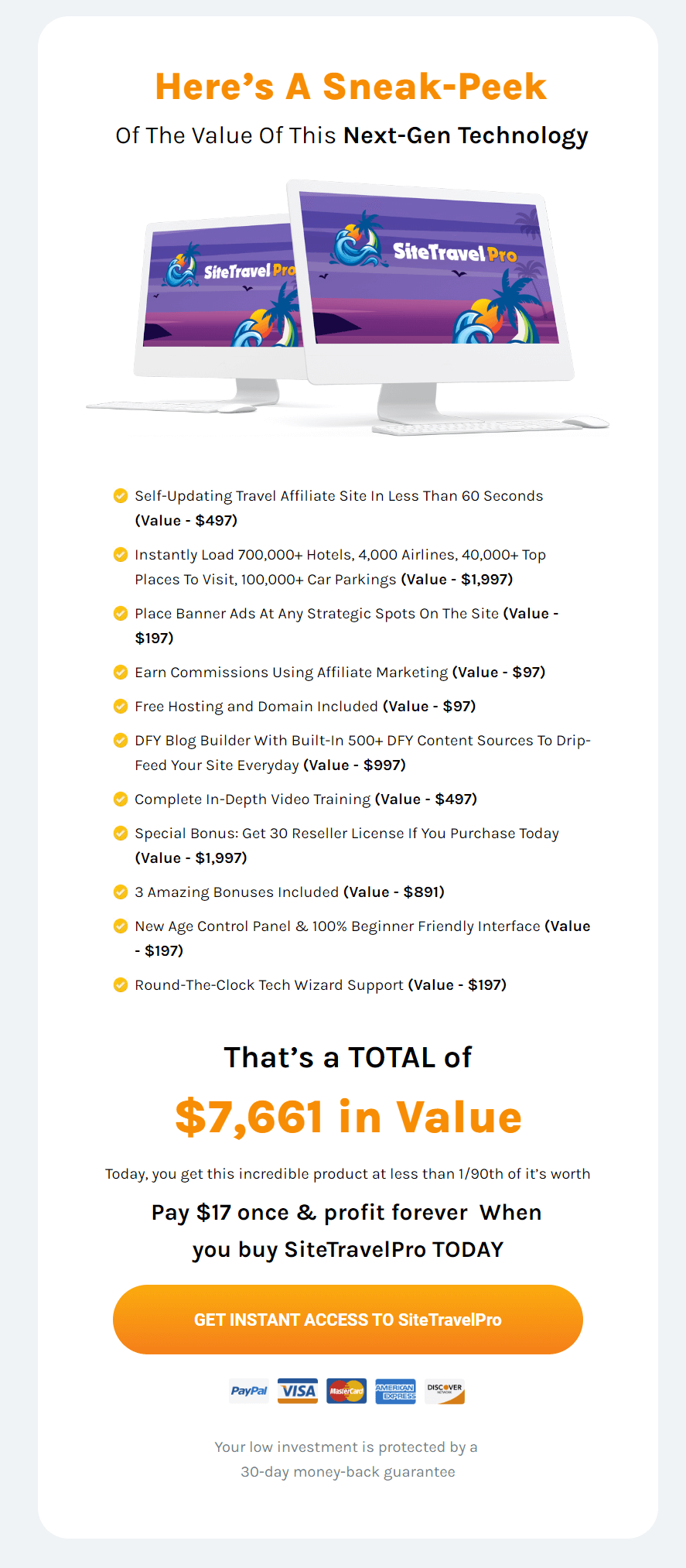Click the Here's A Sneak-Peek orange heading
The width and height of the screenshot is (686, 1568).
[x=350, y=87]
